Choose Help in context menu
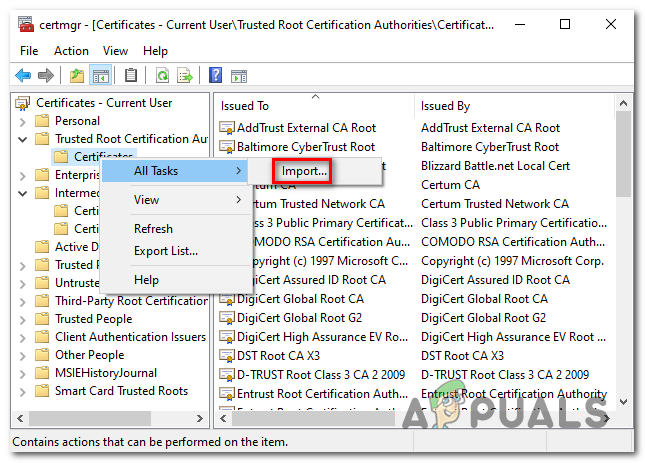The image size is (645, 463). [x=174, y=280]
